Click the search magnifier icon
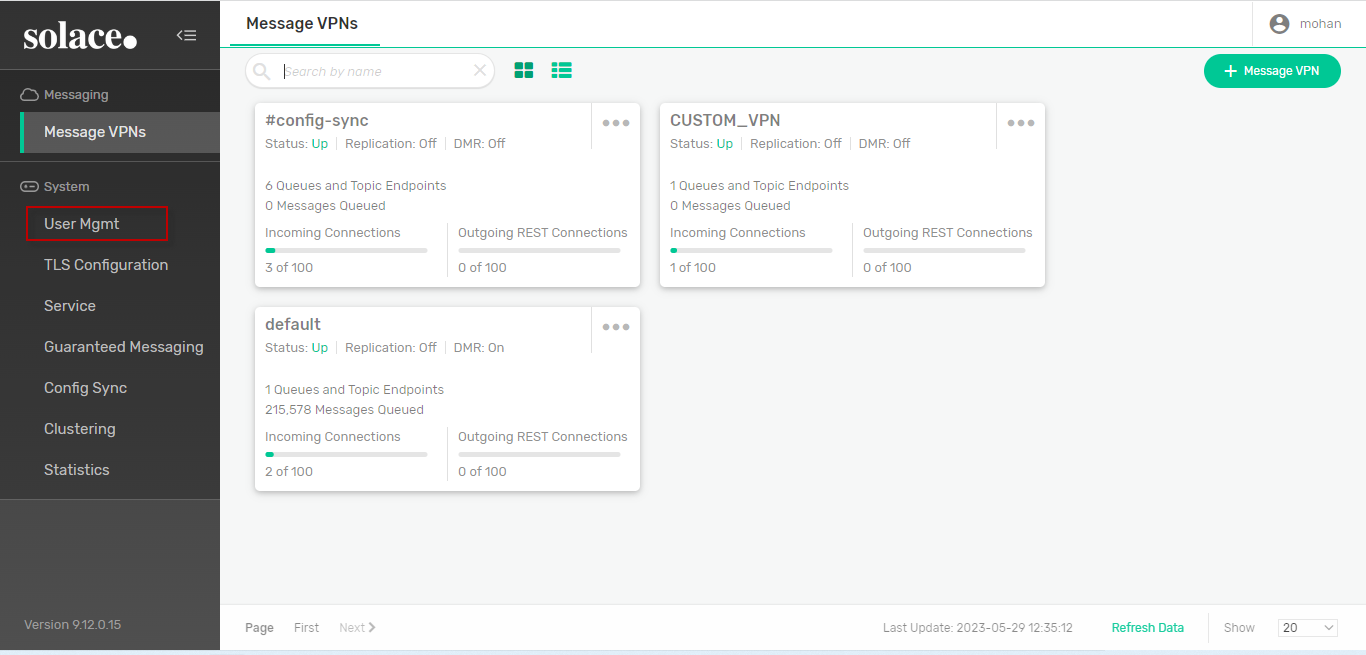1366x655 pixels. click(x=262, y=72)
